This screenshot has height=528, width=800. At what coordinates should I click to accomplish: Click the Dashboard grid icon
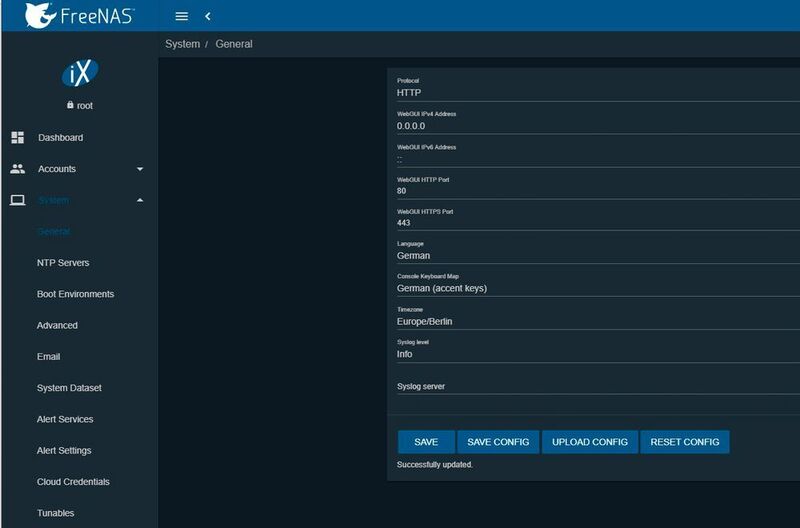pos(17,137)
